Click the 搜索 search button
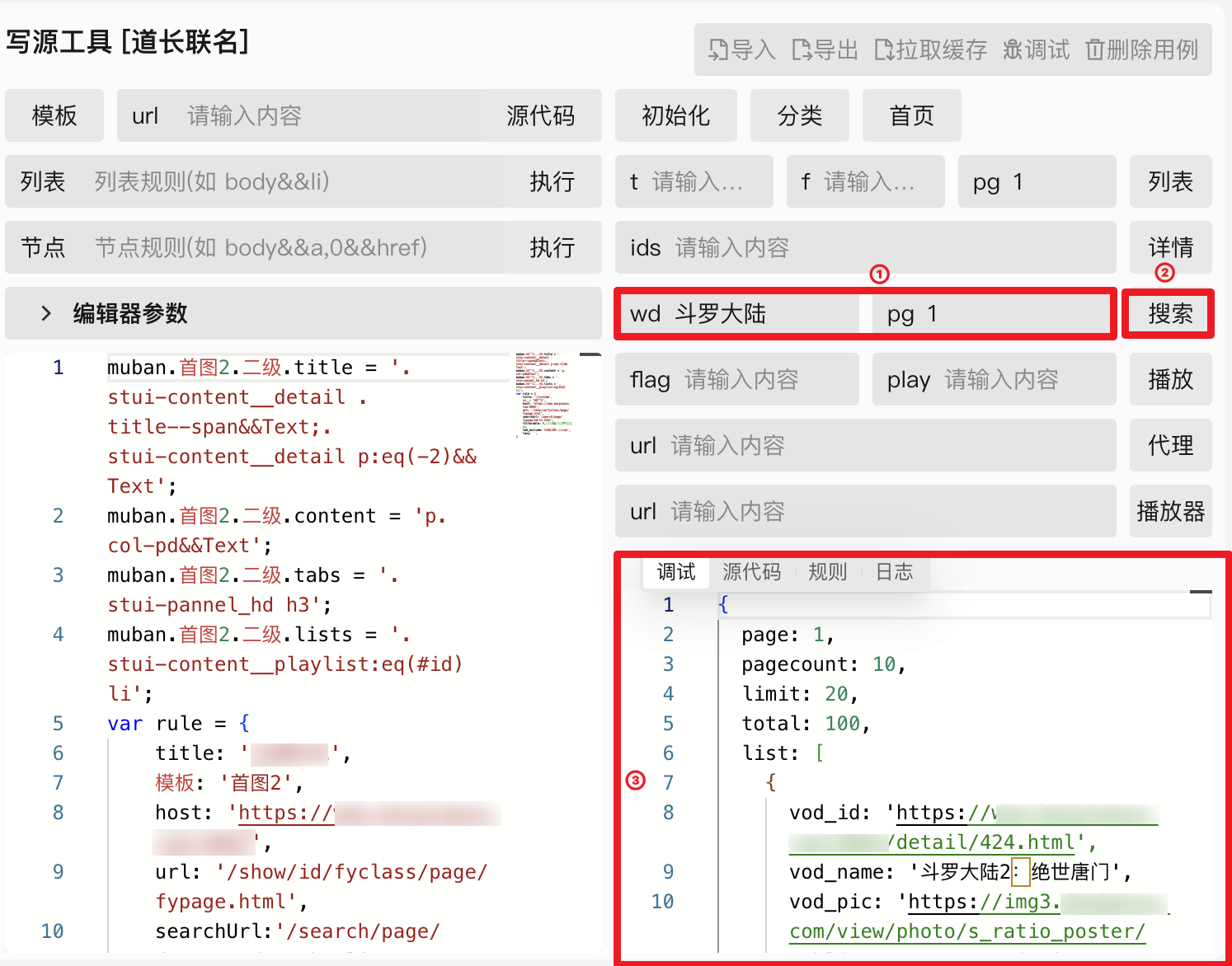 (1171, 313)
